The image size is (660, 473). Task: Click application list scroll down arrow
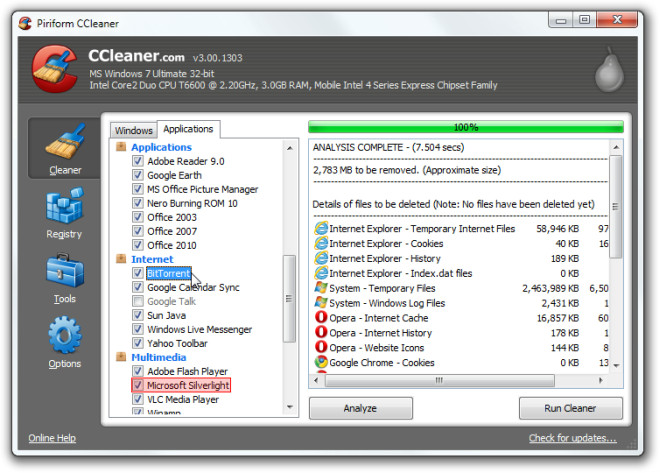tap(290, 407)
